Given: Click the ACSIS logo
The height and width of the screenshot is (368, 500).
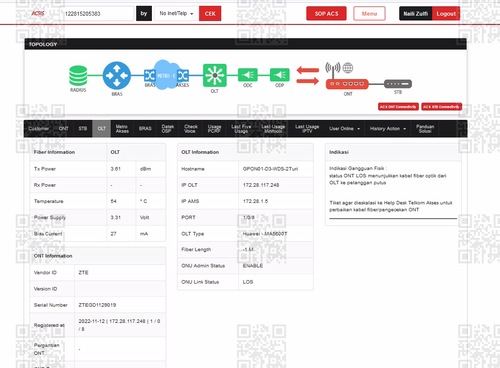Looking at the screenshot, I should [x=38, y=13].
